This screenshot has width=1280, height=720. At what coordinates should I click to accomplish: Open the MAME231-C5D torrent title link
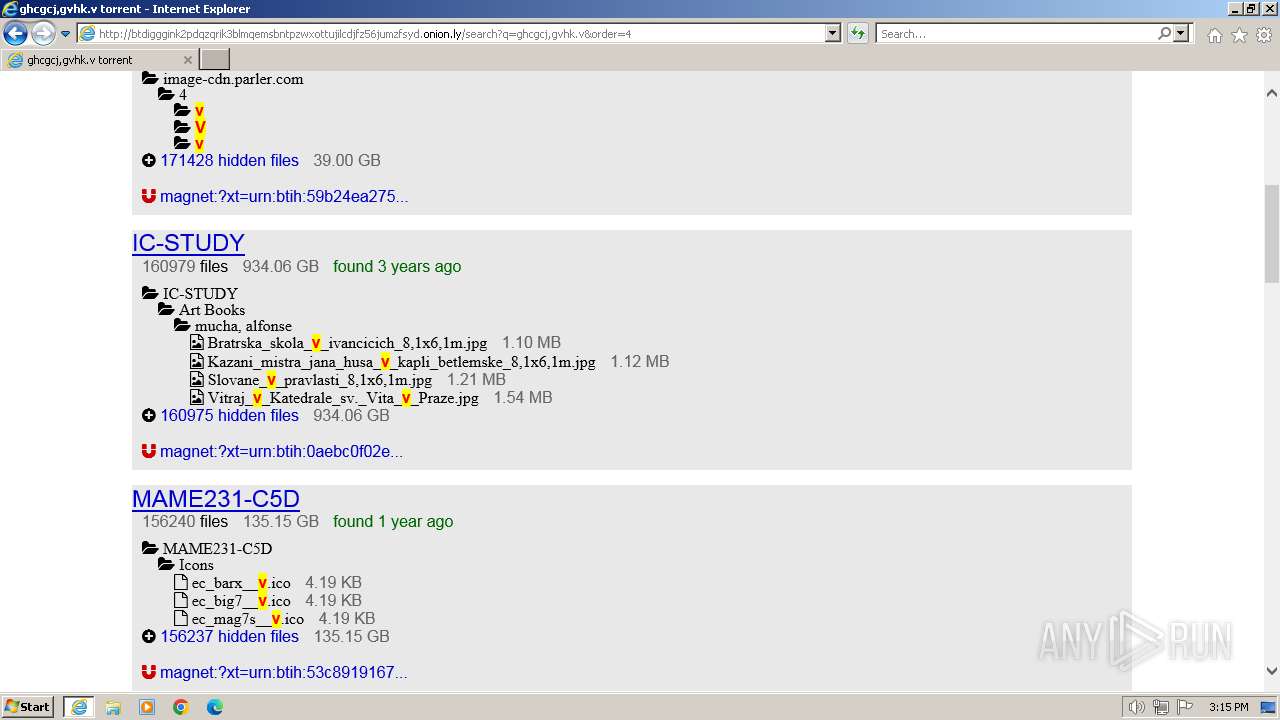pos(216,498)
